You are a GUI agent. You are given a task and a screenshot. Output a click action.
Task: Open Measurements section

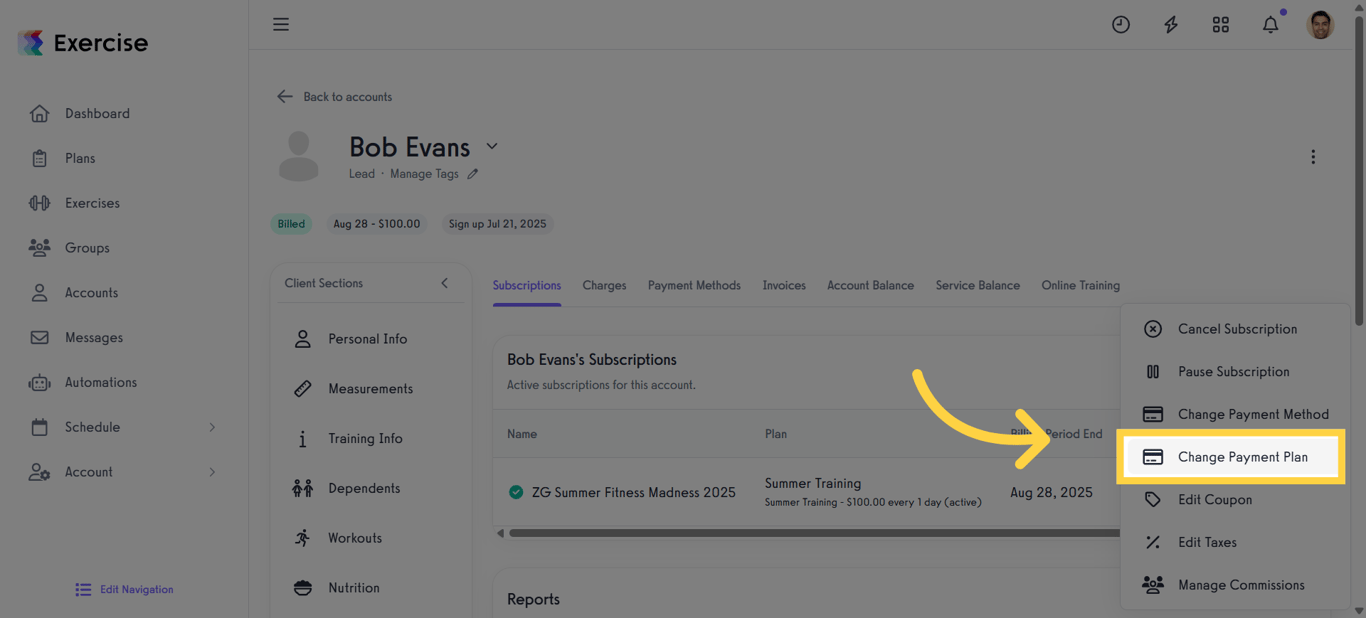(x=370, y=389)
